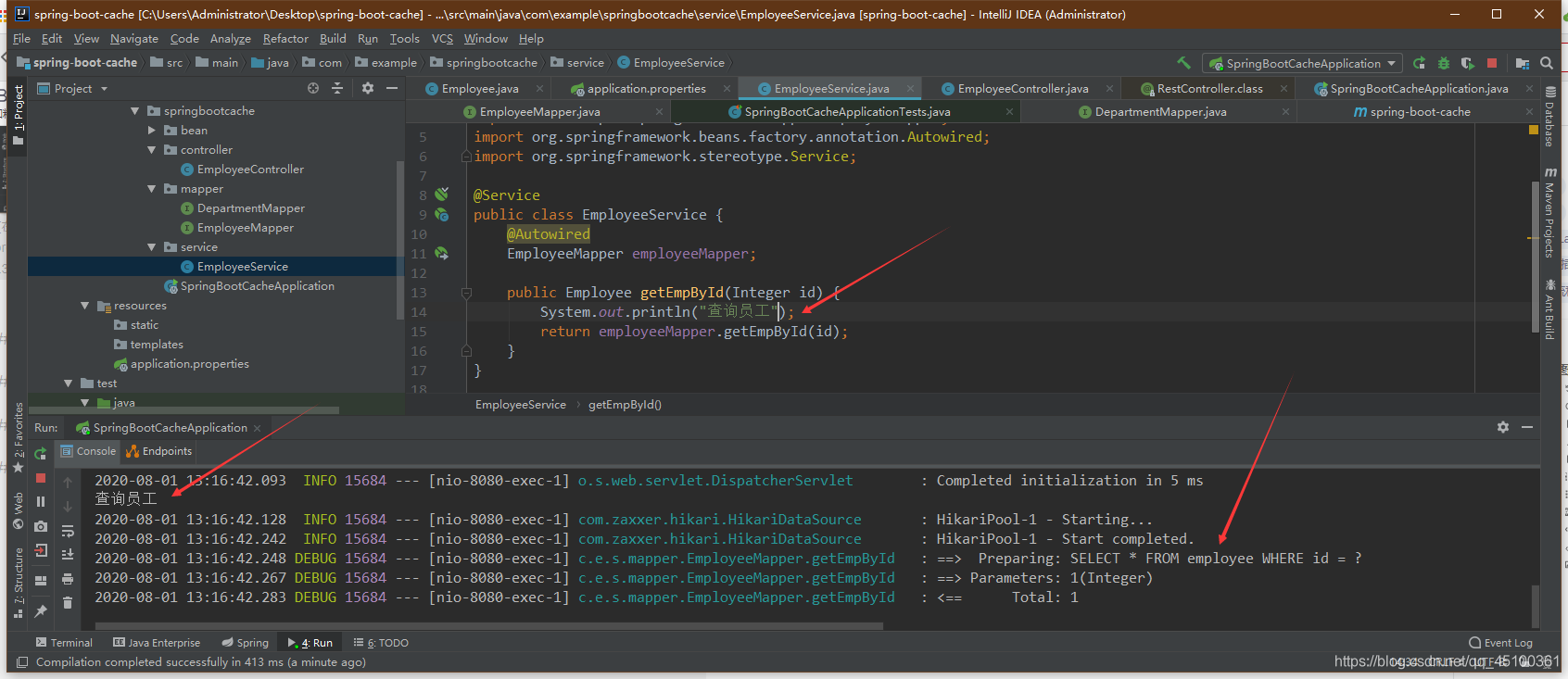Toggle the Favorites tool window

(x=19, y=437)
